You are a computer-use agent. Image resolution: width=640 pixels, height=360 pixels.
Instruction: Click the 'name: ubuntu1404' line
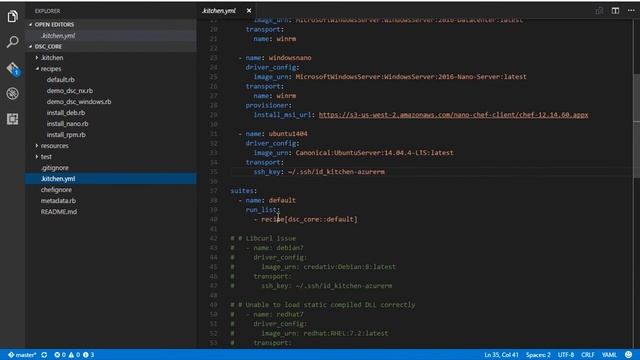276,134
